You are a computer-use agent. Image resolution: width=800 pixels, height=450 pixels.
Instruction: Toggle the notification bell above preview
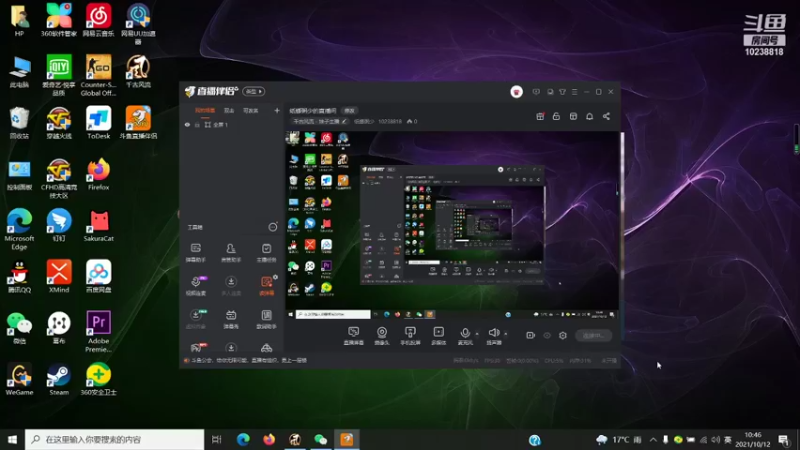point(589,116)
